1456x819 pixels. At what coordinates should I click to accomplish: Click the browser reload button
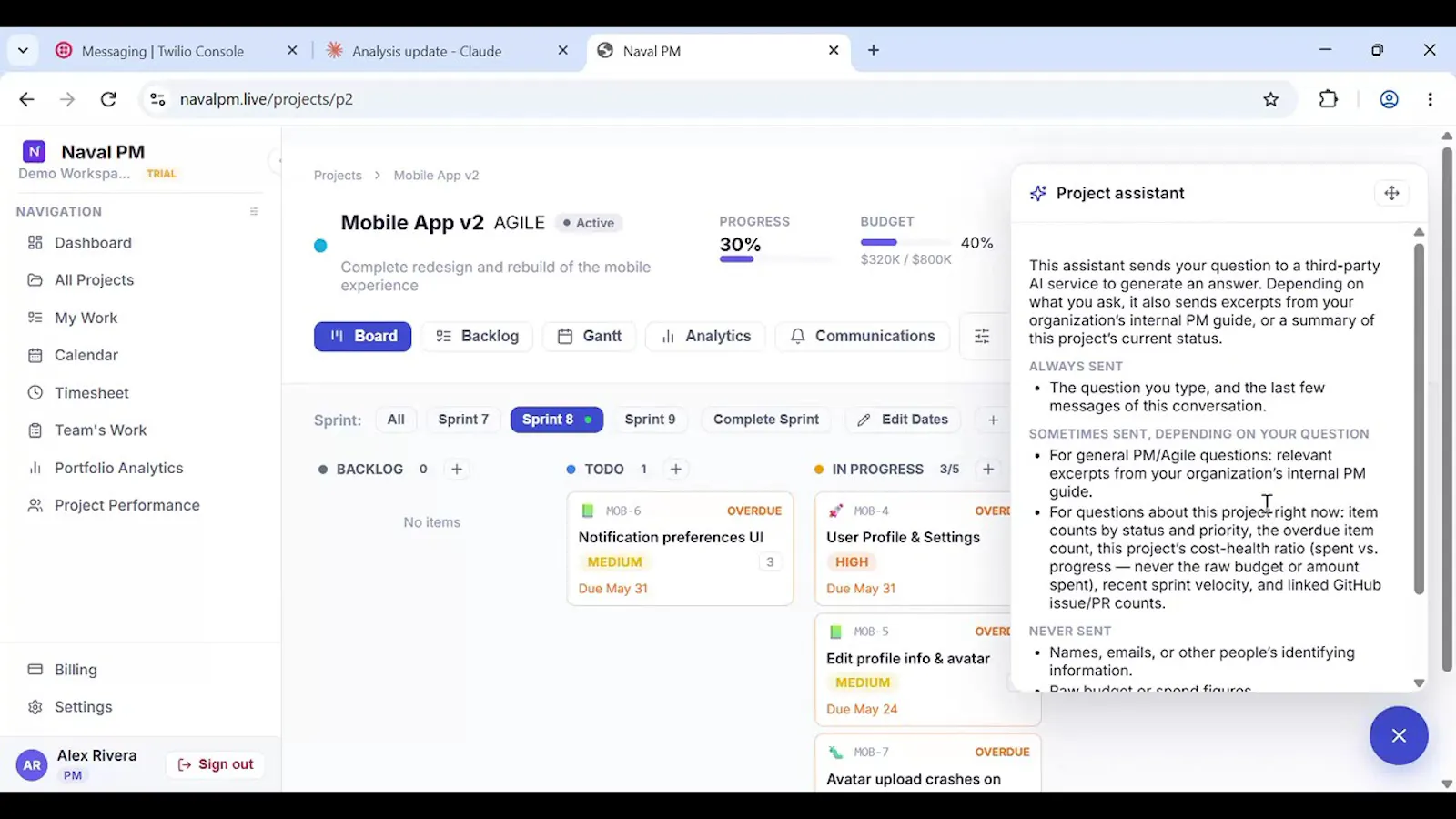(x=108, y=99)
